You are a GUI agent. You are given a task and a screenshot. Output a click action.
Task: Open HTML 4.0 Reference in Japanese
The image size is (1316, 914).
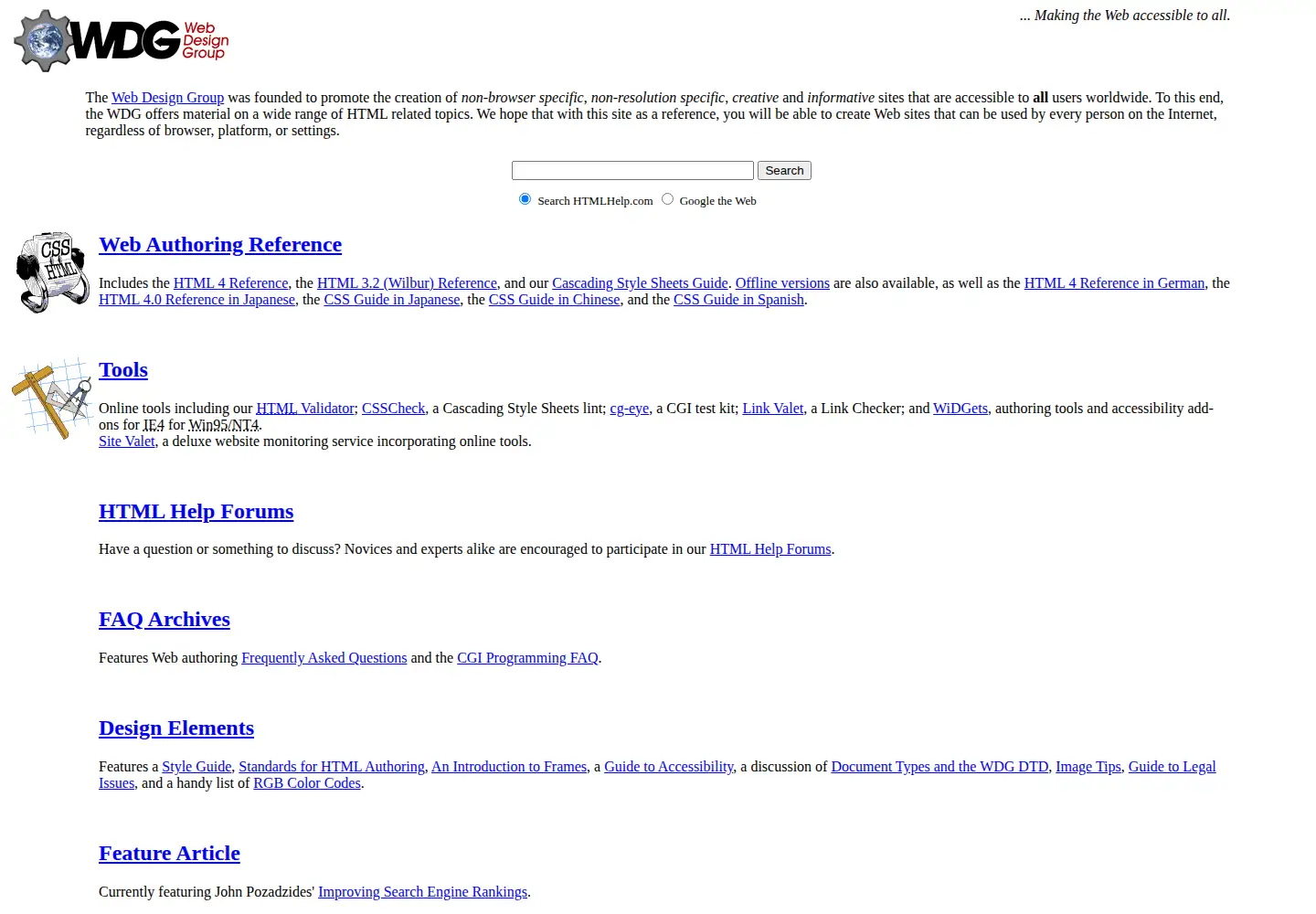pyautogui.click(x=196, y=300)
